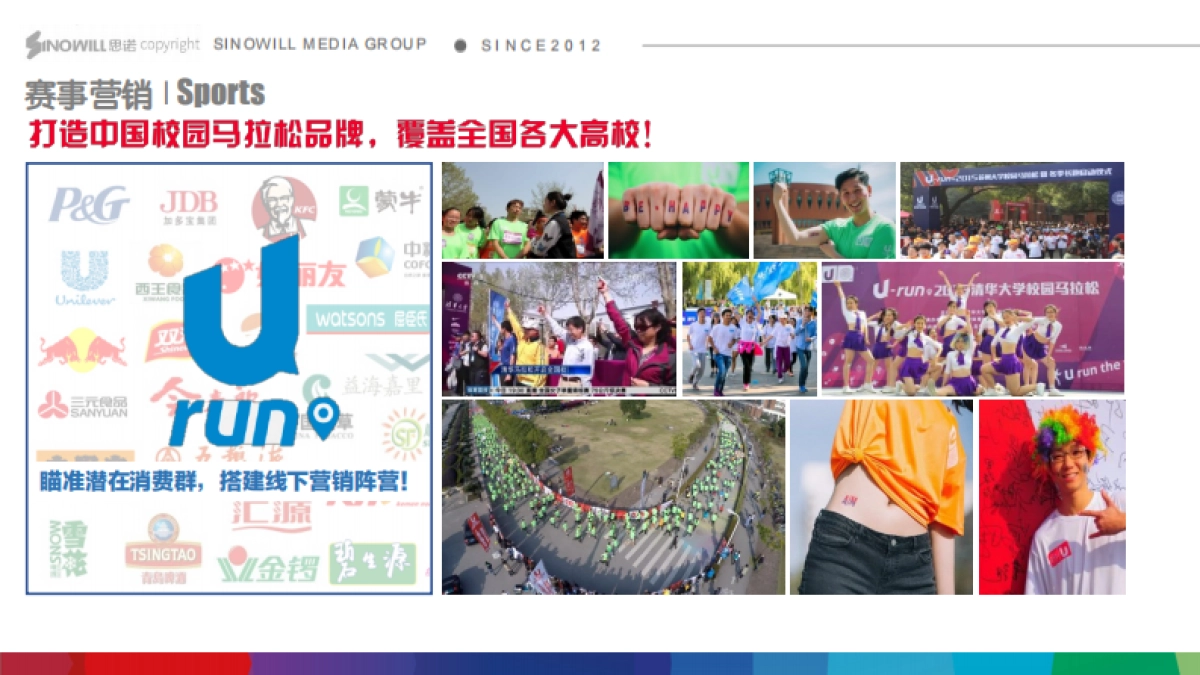The image size is (1200, 675).
Task: Select the JDB logo
Action: coord(188,206)
